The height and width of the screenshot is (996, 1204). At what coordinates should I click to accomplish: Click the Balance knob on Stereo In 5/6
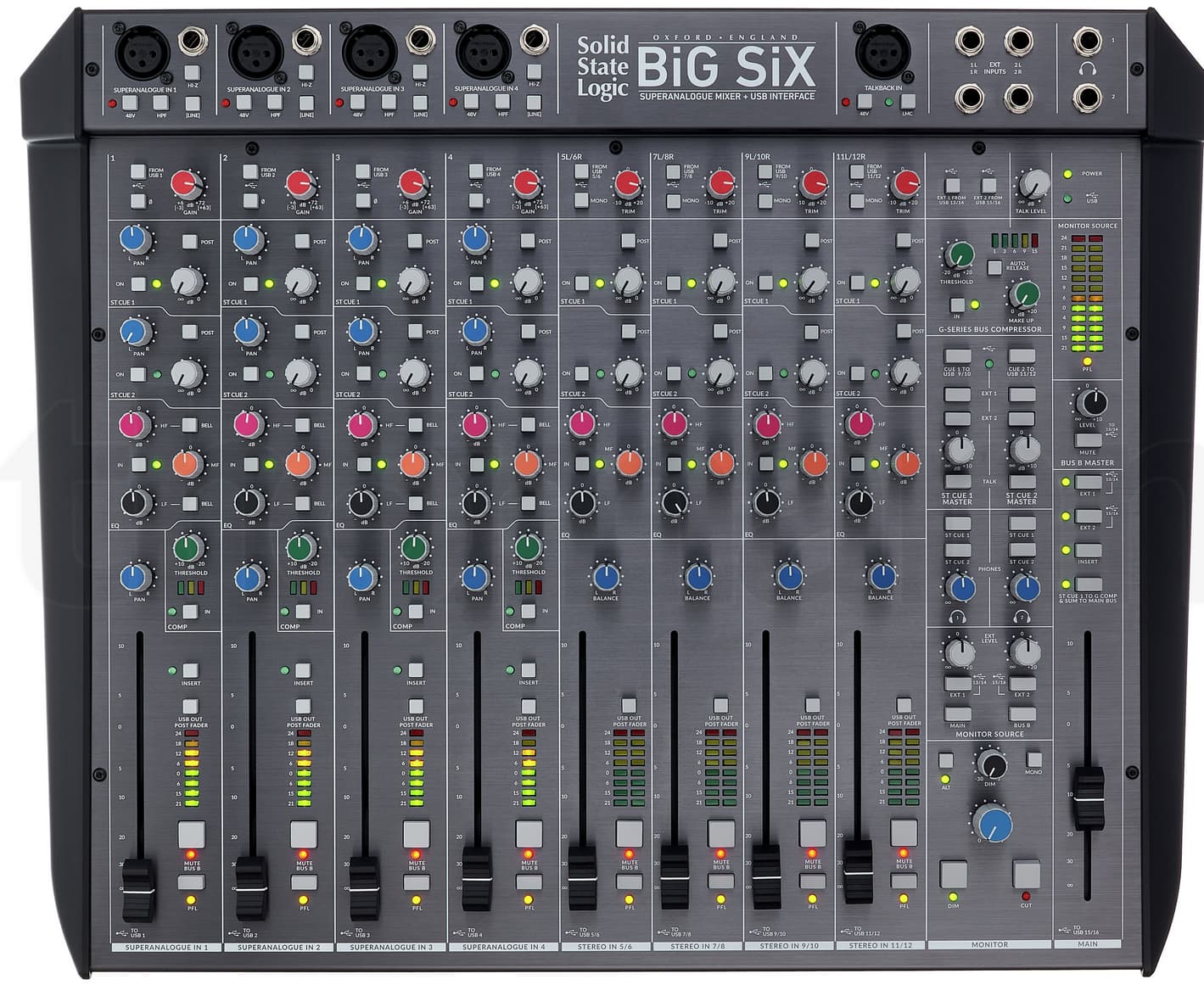point(606,576)
